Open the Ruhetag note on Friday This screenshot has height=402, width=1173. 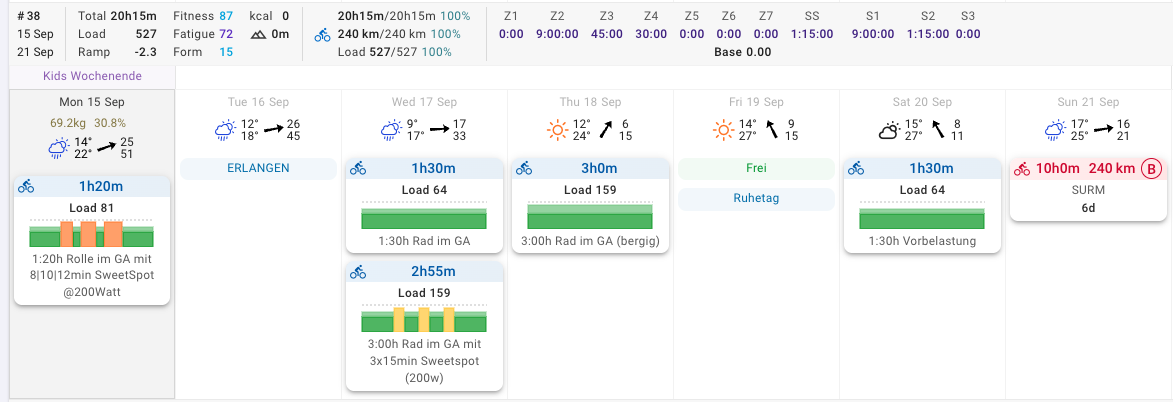tap(756, 199)
